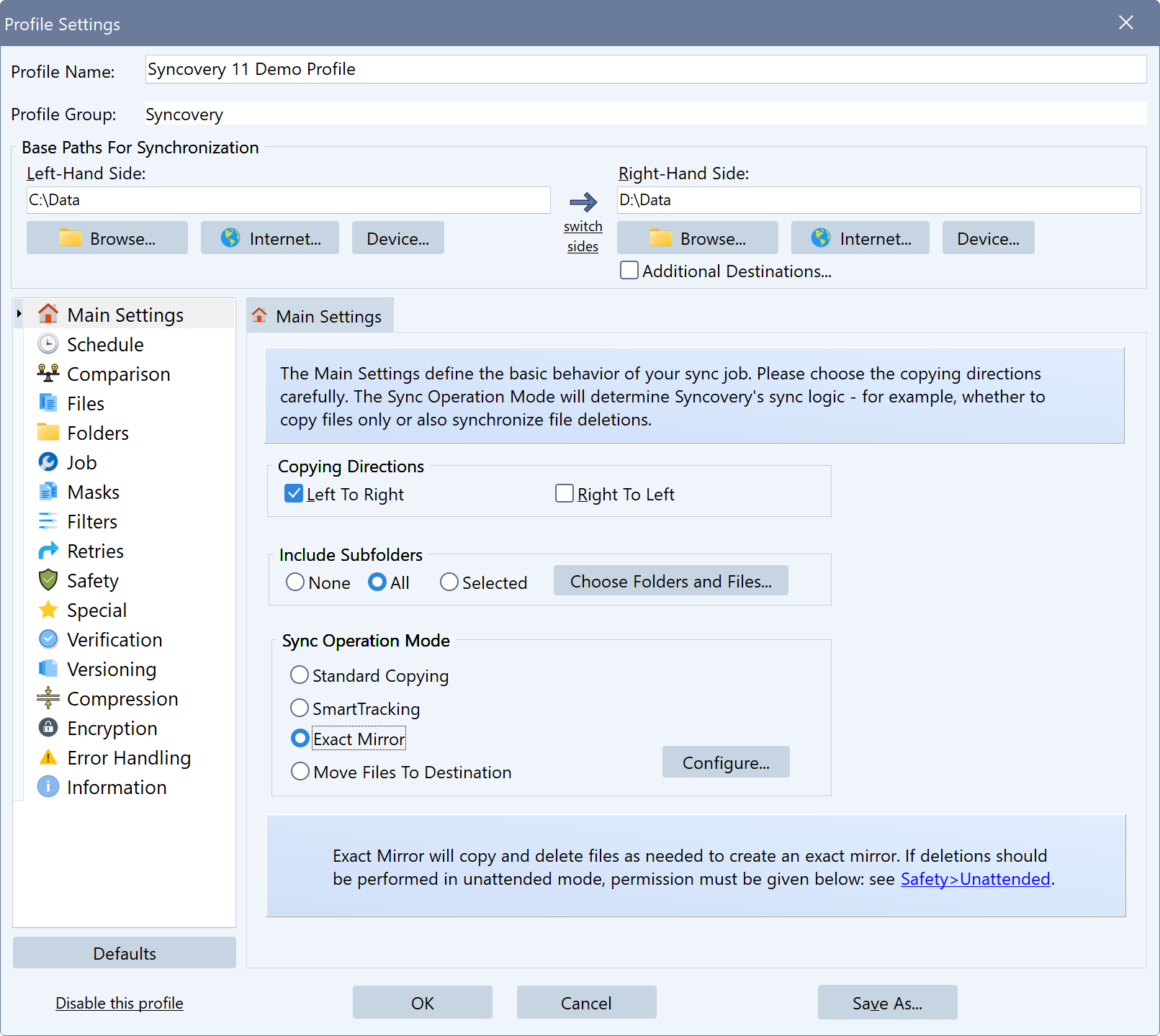Choose SmartTracking operation mode
This screenshot has width=1160, height=1036.
pos(300,708)
